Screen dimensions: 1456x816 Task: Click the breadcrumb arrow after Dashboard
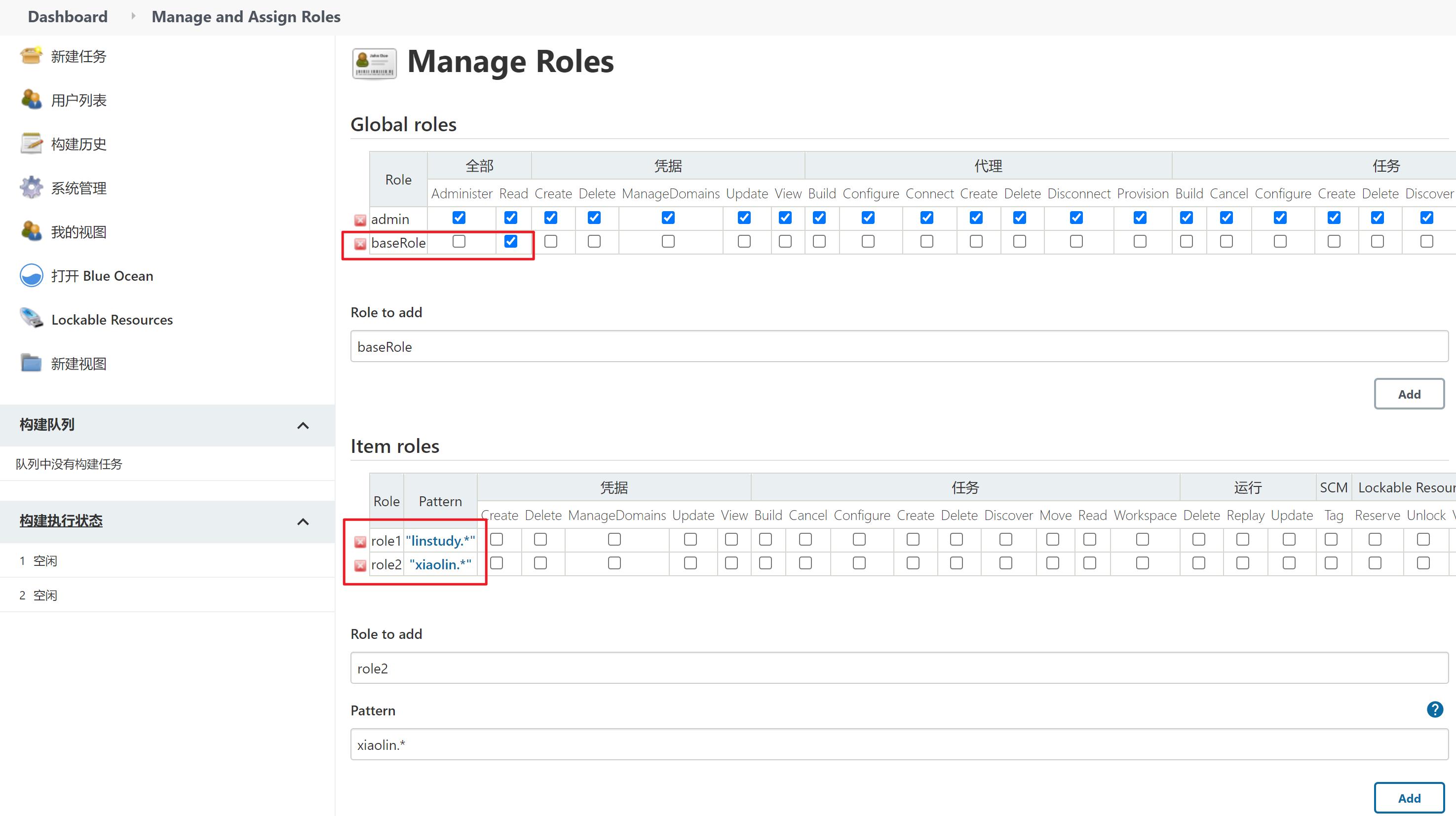[133, 16]
